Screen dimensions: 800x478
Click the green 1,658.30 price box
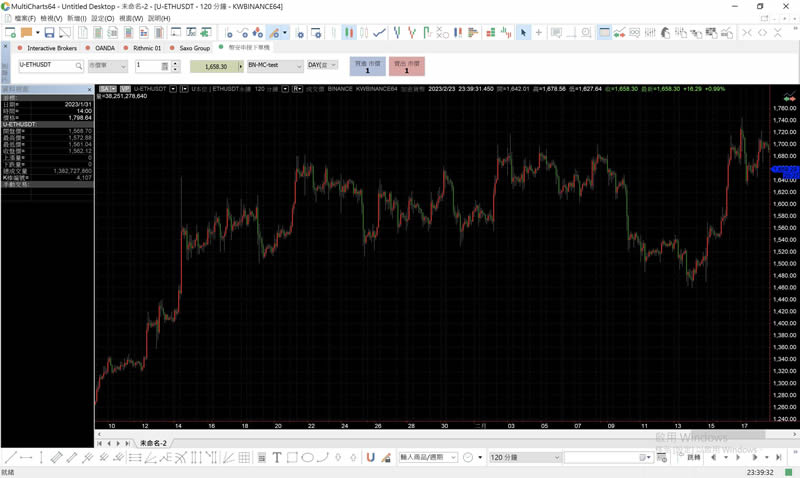click(216, 66)
